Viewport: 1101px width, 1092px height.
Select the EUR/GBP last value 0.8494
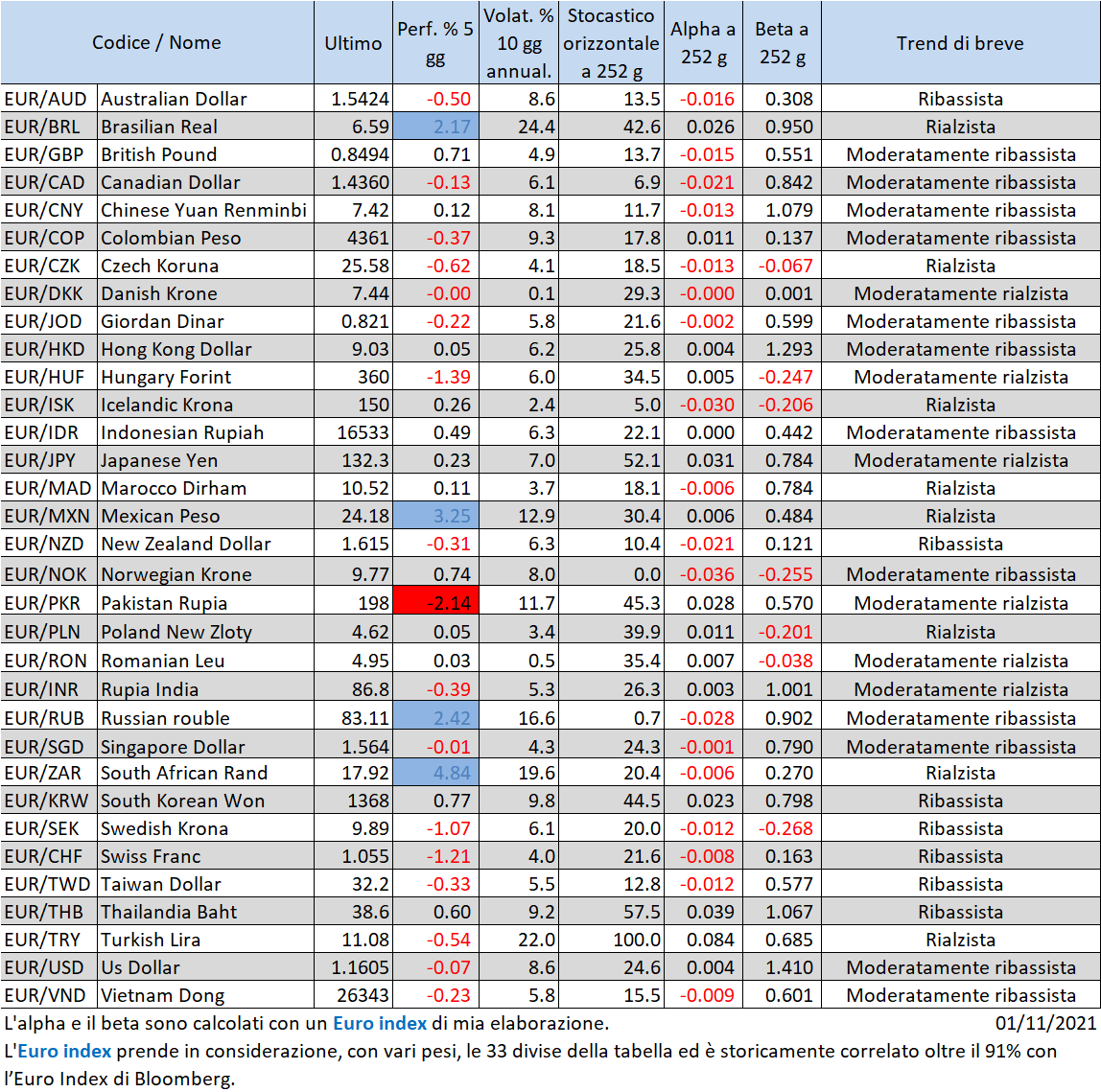pos(353,154)
